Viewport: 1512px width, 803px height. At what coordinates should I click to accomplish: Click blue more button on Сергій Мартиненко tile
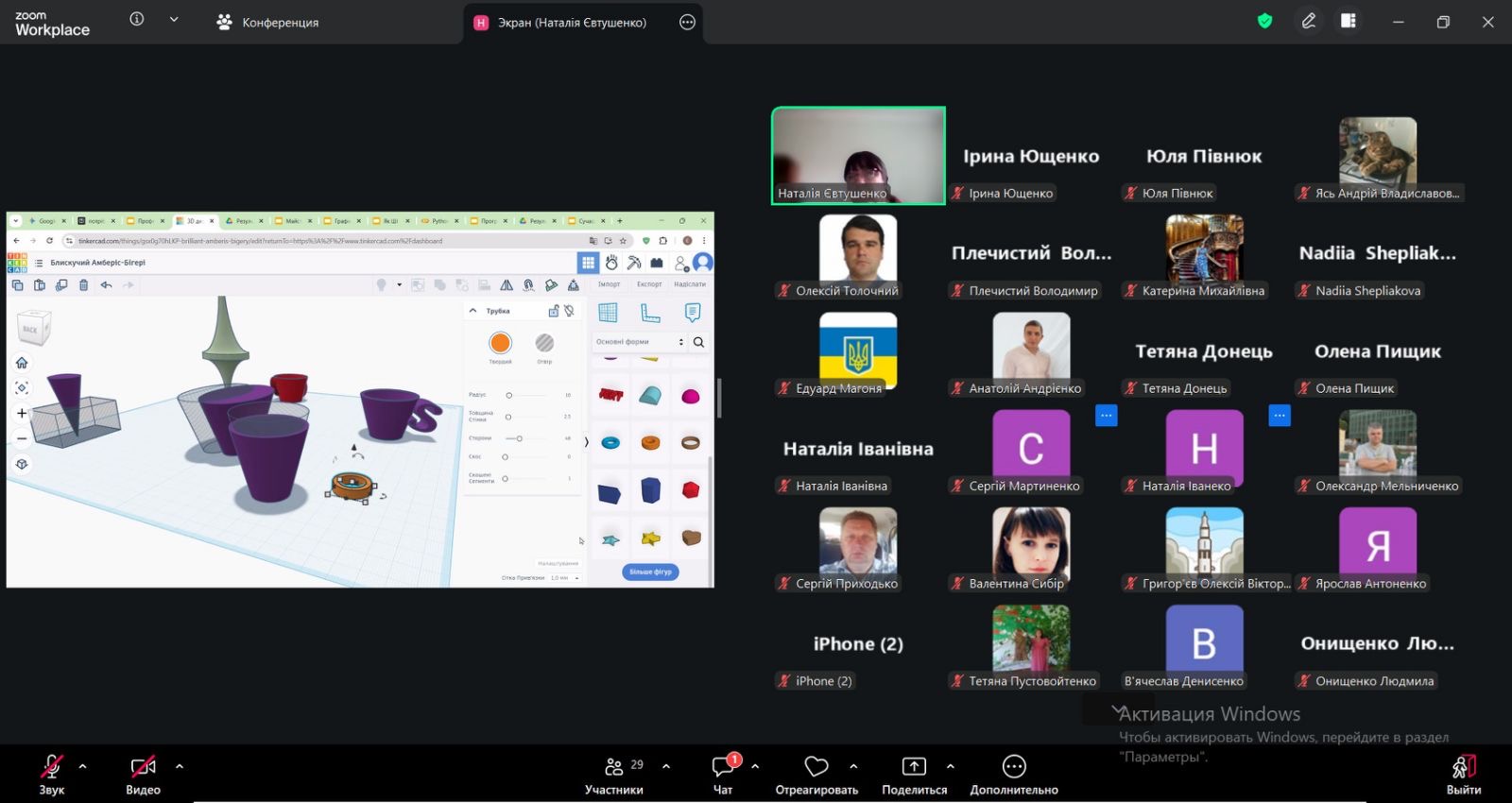point(1106,416)
